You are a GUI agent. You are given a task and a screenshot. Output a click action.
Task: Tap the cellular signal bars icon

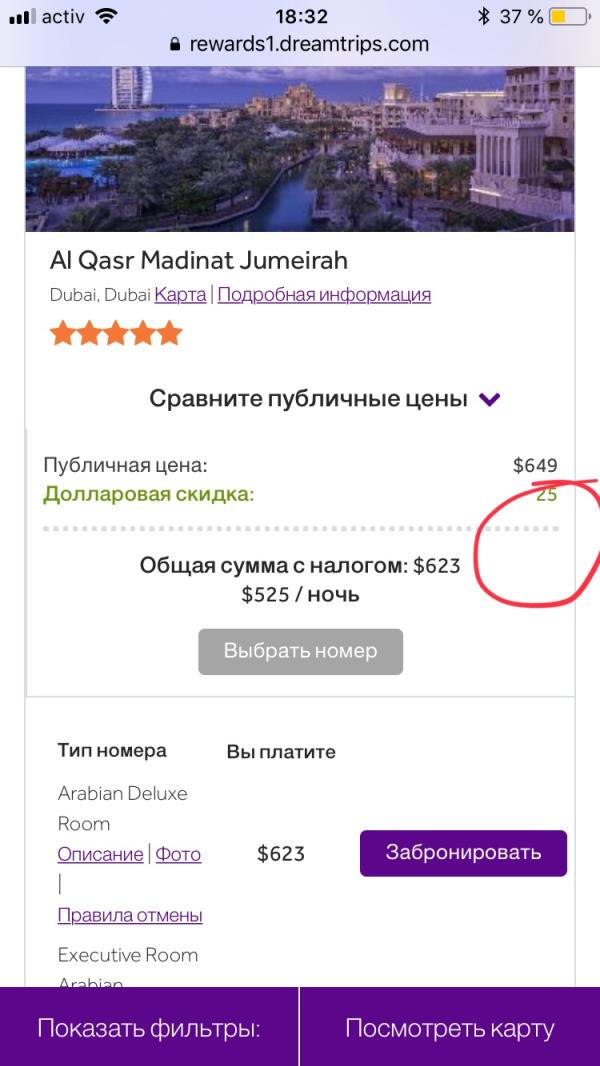pyautogui.click(x=22, y=17)
